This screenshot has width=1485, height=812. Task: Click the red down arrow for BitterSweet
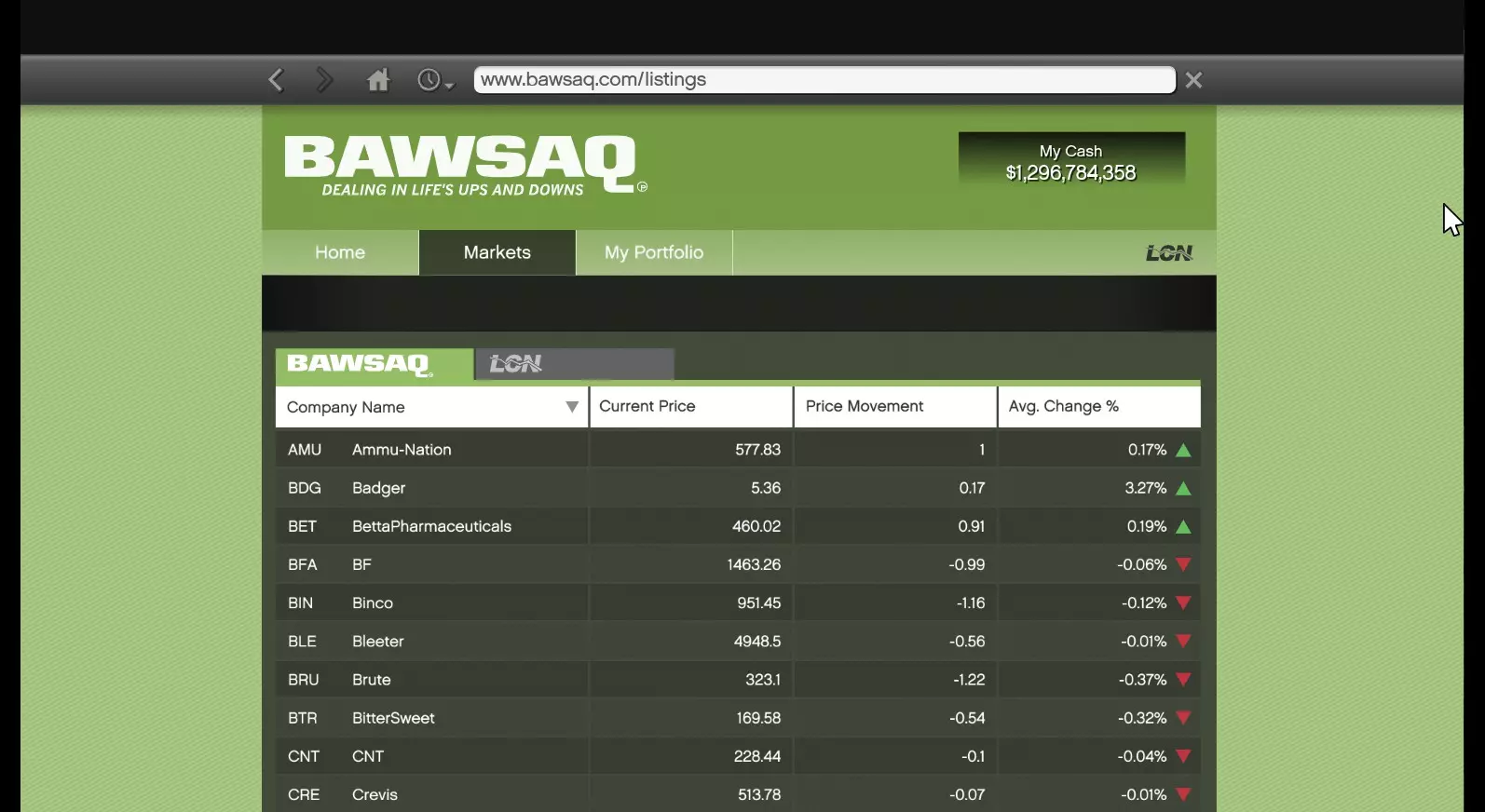[x=1183, y=718]
